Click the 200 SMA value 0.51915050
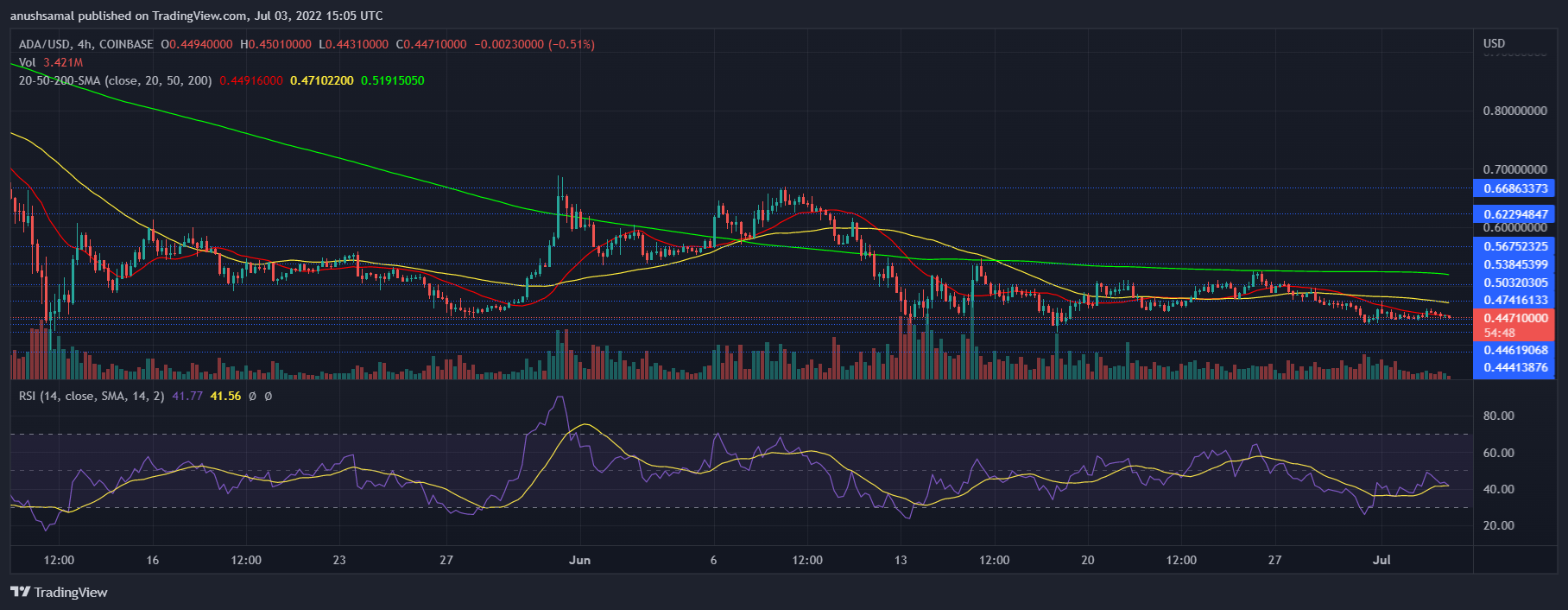This screenshot has width=1568, height=610. (x=393, y=80)
